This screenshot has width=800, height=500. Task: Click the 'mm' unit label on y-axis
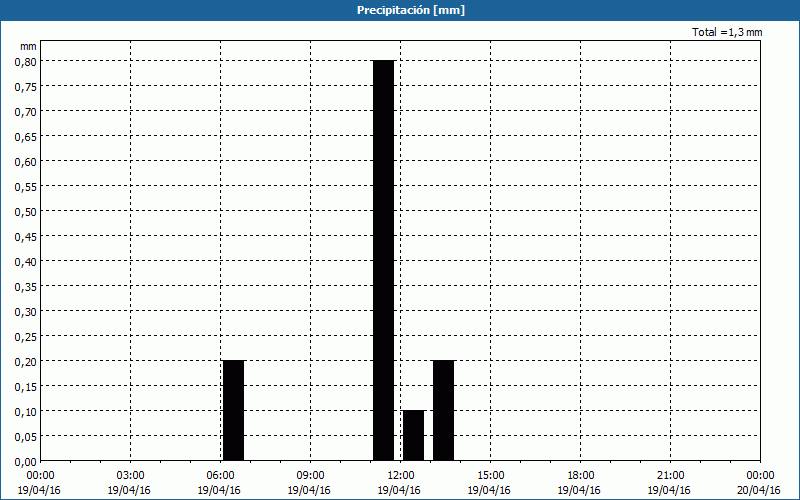coord(28,46)
